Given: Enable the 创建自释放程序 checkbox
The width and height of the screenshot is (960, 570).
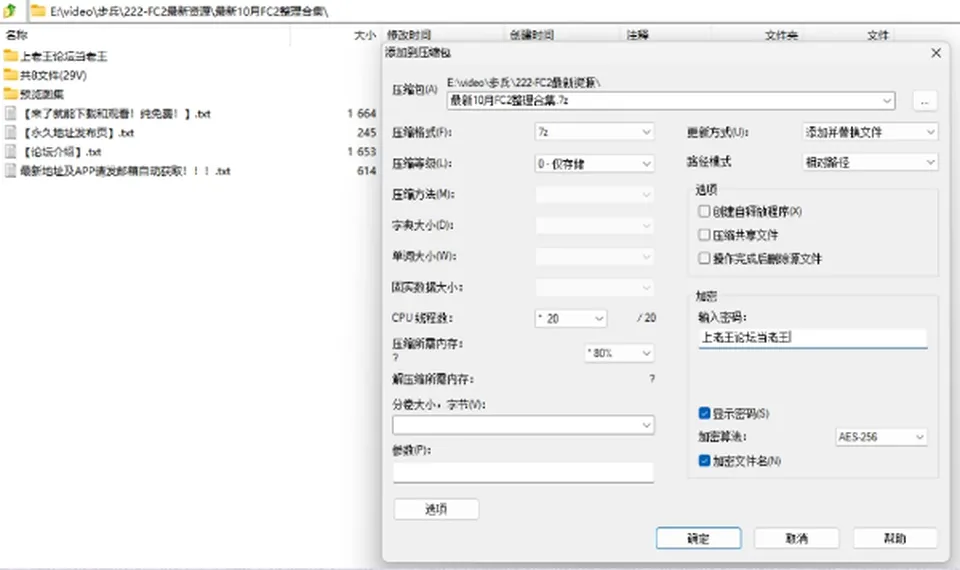Looking at the screenshot, I should point(704,211).
